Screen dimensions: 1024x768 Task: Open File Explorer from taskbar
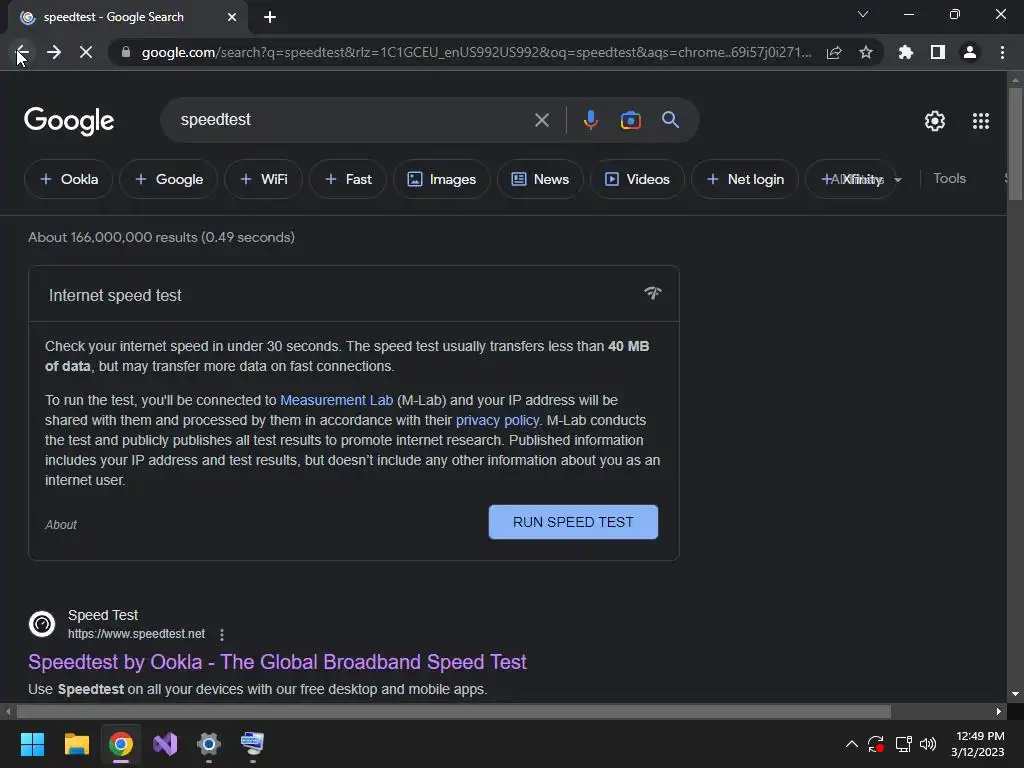(76, 744)
